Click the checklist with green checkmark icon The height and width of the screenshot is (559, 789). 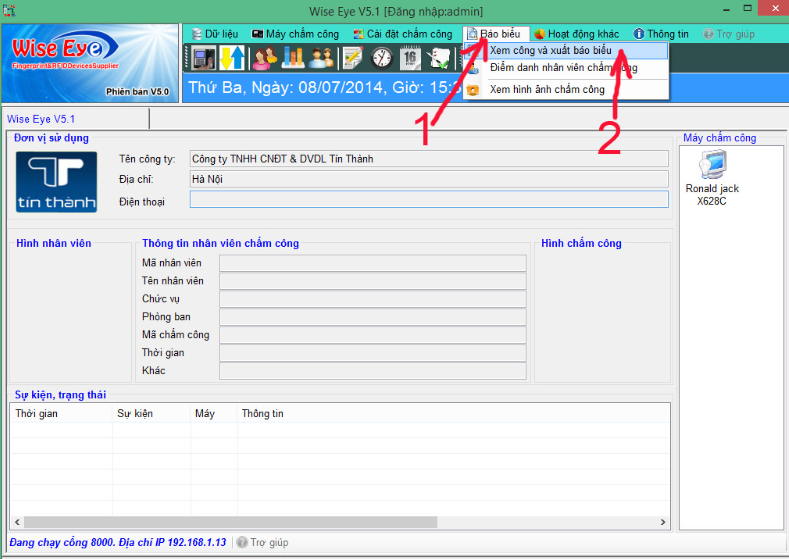438,57
